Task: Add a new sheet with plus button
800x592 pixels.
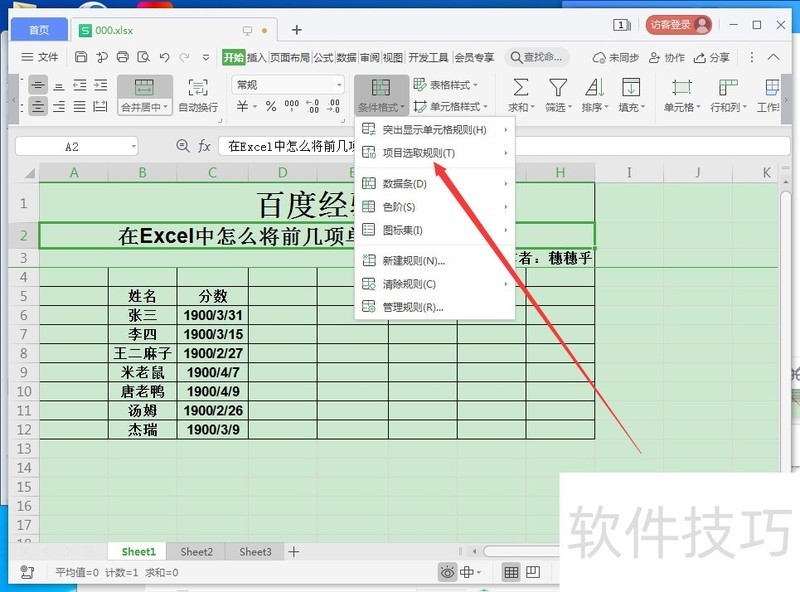Action: (293, 552)
